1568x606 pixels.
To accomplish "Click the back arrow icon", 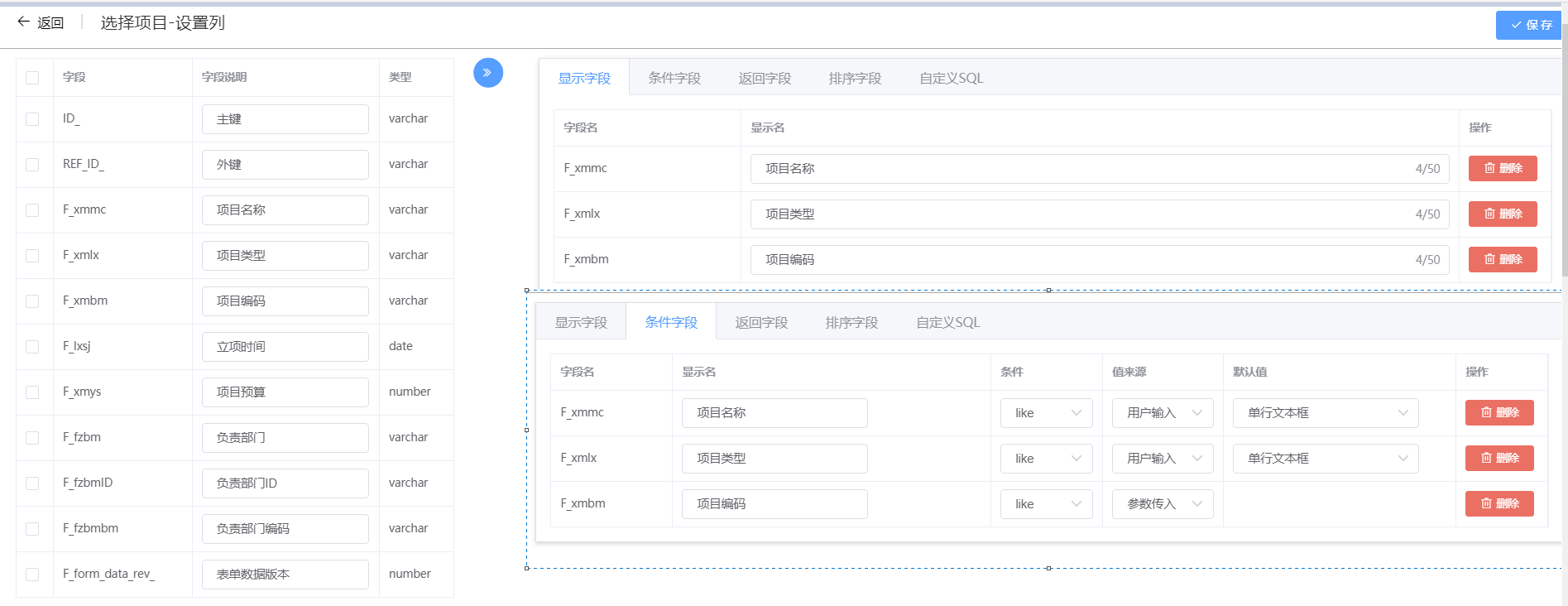I will tap(23, 22).
